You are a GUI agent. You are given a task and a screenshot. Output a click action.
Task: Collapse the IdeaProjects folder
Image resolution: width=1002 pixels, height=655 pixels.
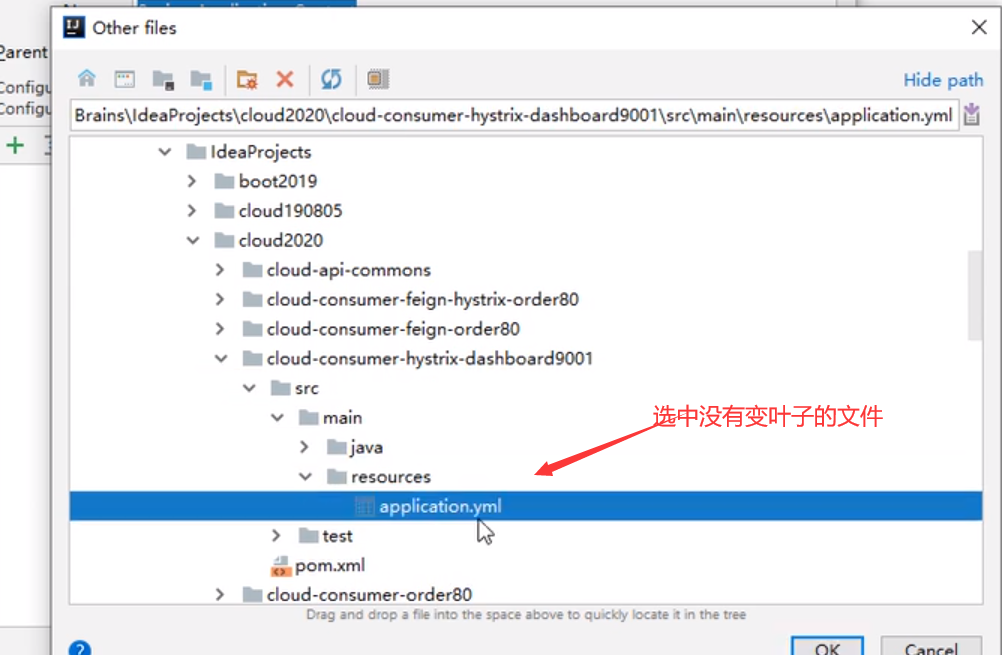click(165, 152)
